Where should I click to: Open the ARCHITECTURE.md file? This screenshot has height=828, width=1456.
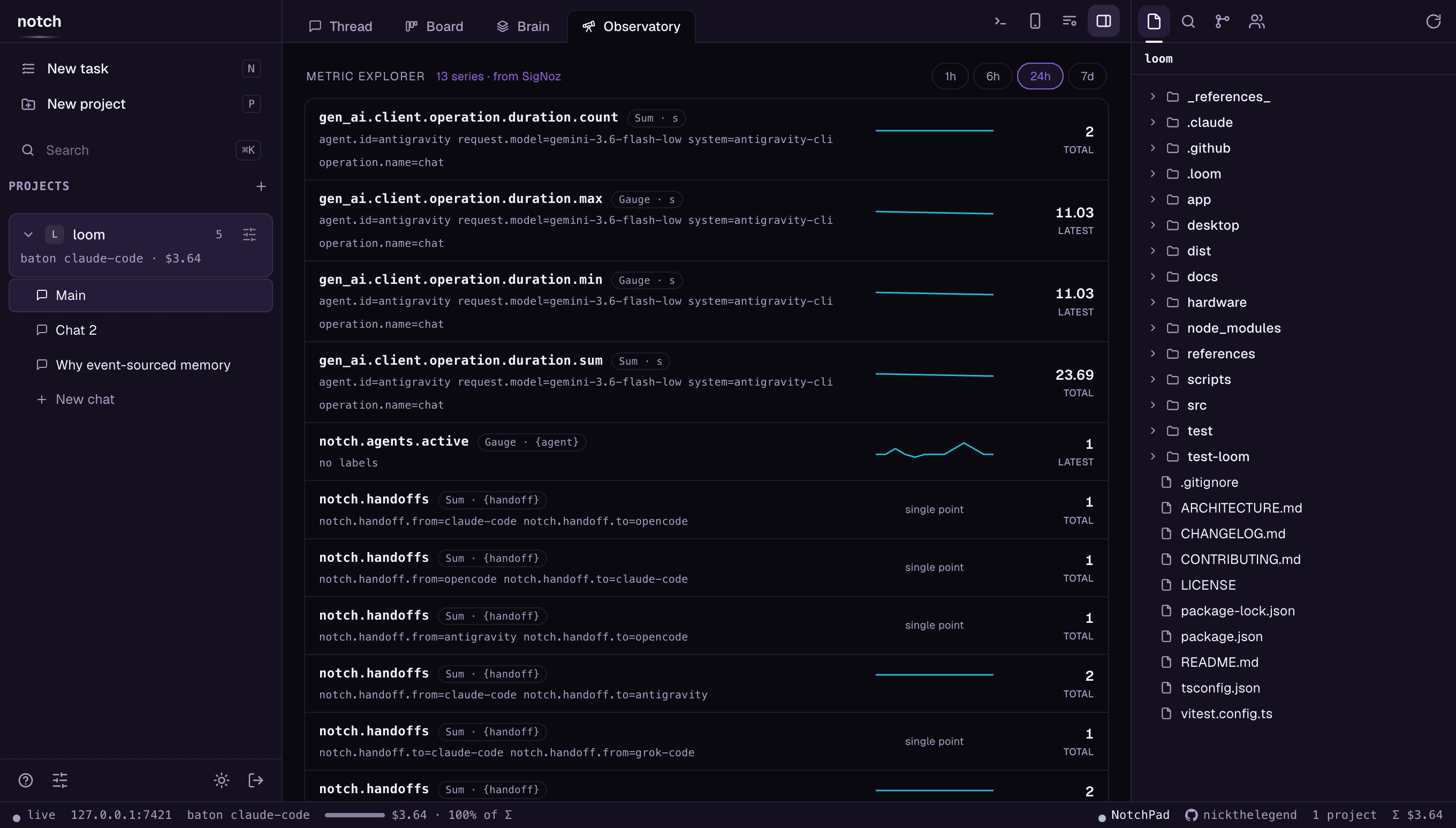click(x=1241, y=508)
